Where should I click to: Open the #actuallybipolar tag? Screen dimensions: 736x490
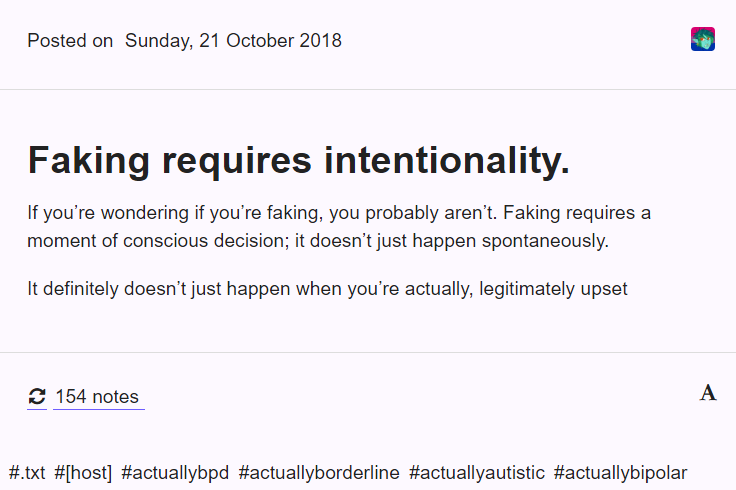[x=620, y=473]
